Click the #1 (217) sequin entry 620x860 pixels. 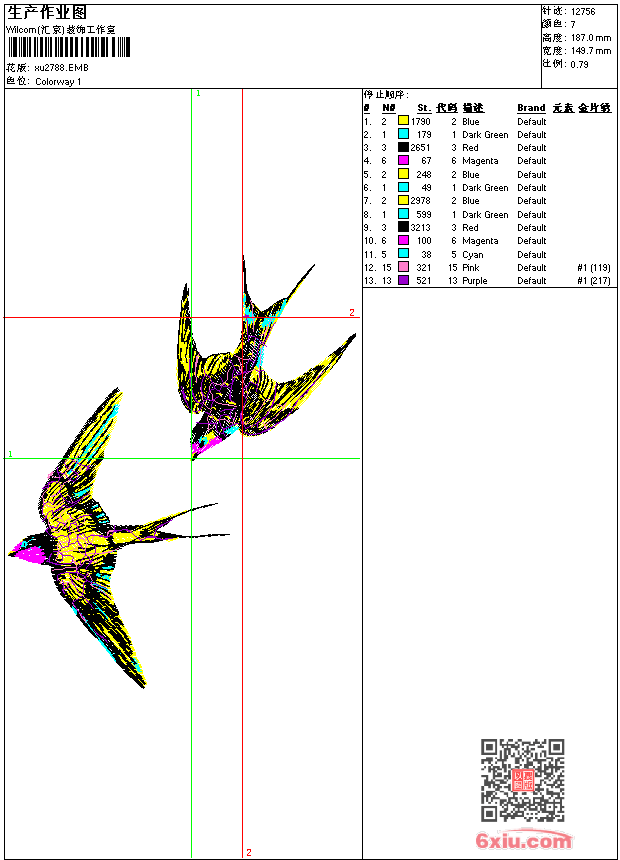tap(593, 281)
